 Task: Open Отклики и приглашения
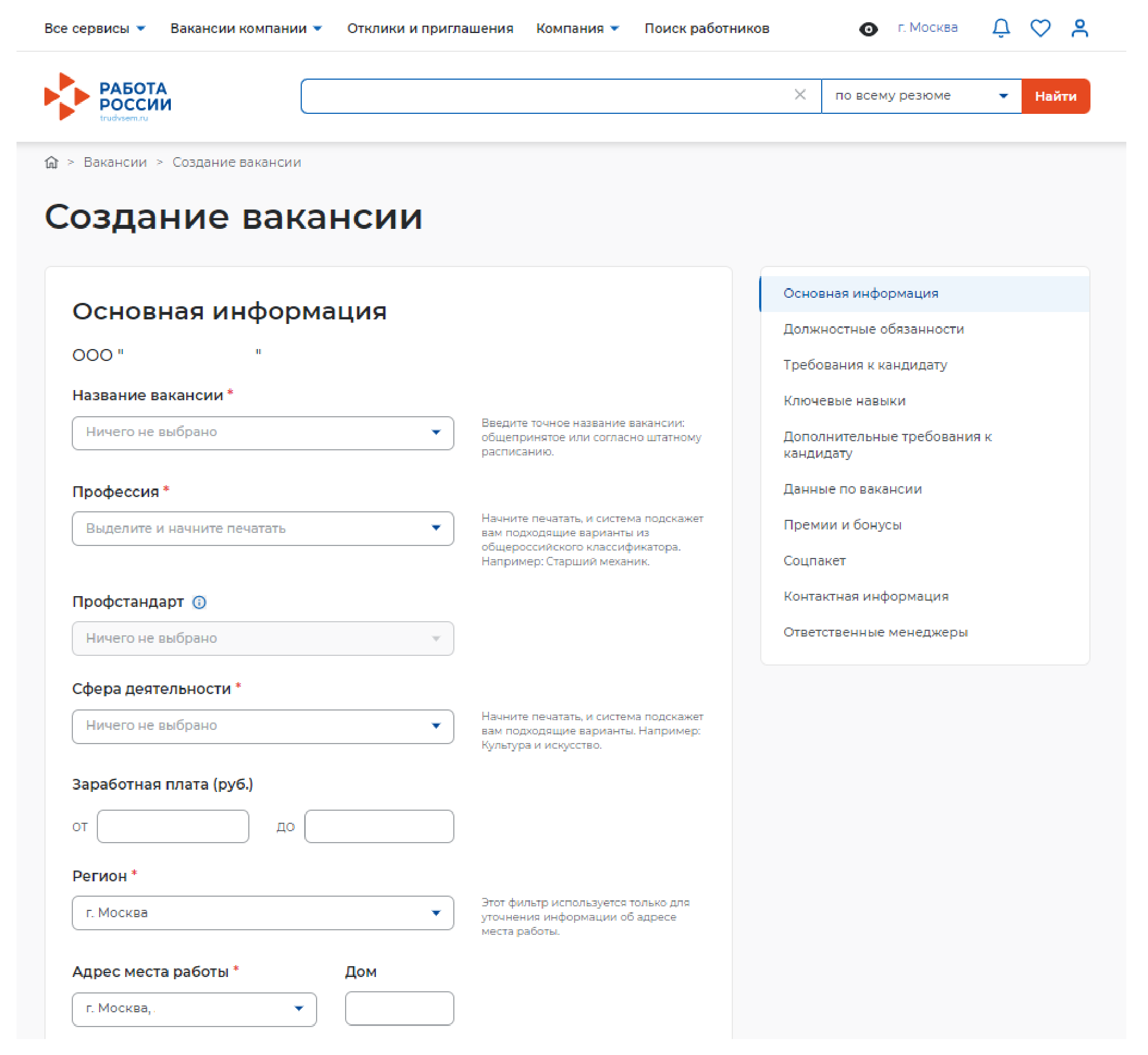430,28
